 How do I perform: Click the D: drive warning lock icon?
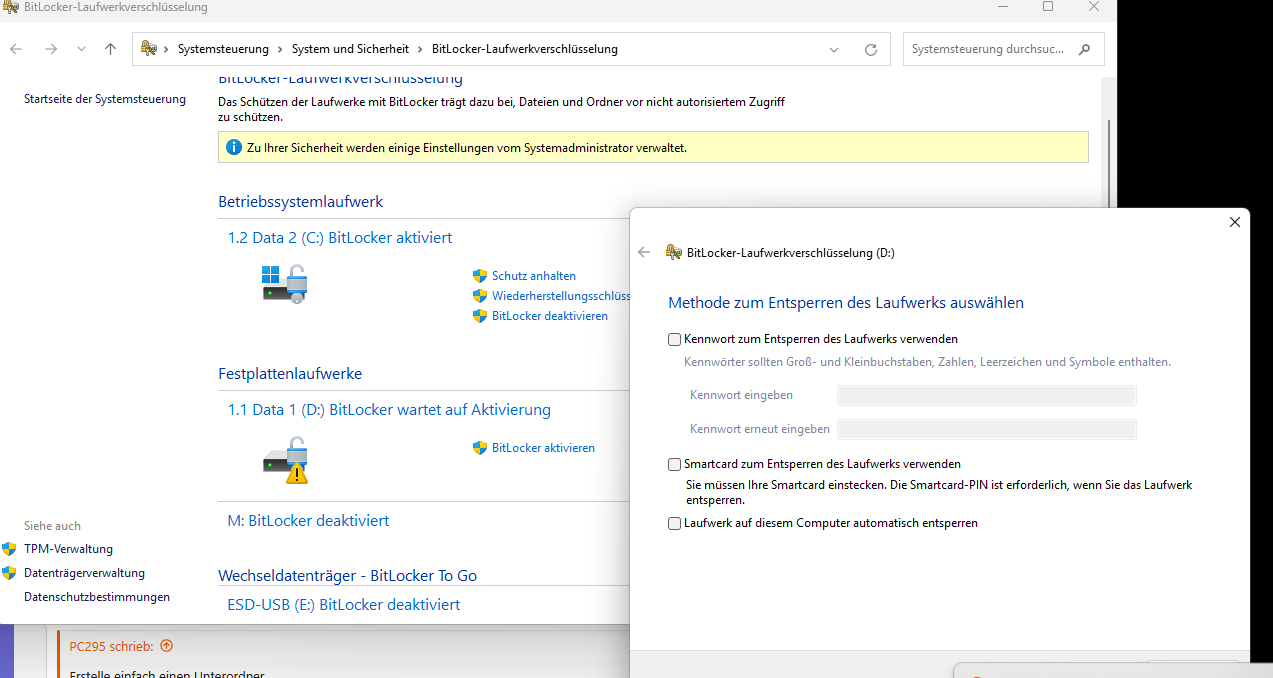pos(285,460)
